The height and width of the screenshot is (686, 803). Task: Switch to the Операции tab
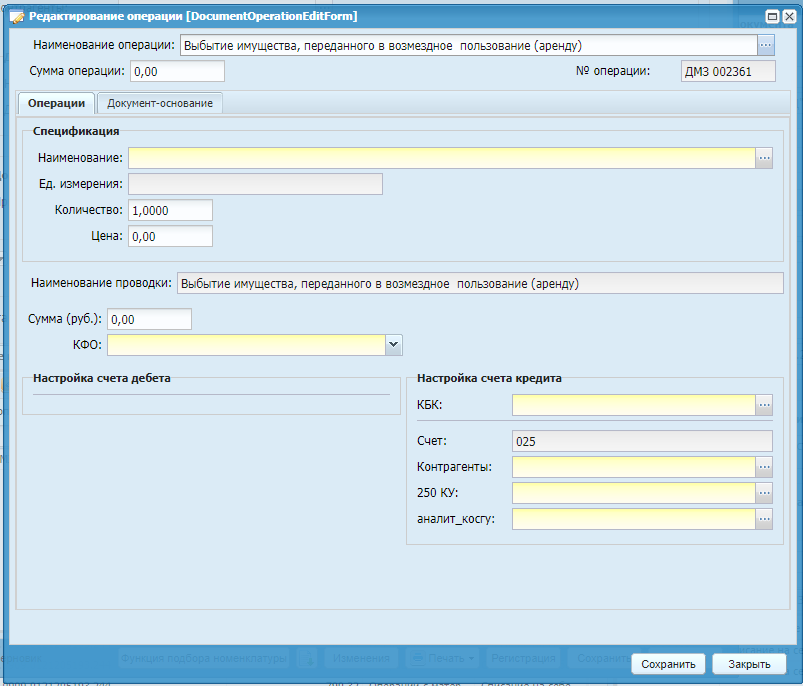pyautogui.click(x=56, y=103)
